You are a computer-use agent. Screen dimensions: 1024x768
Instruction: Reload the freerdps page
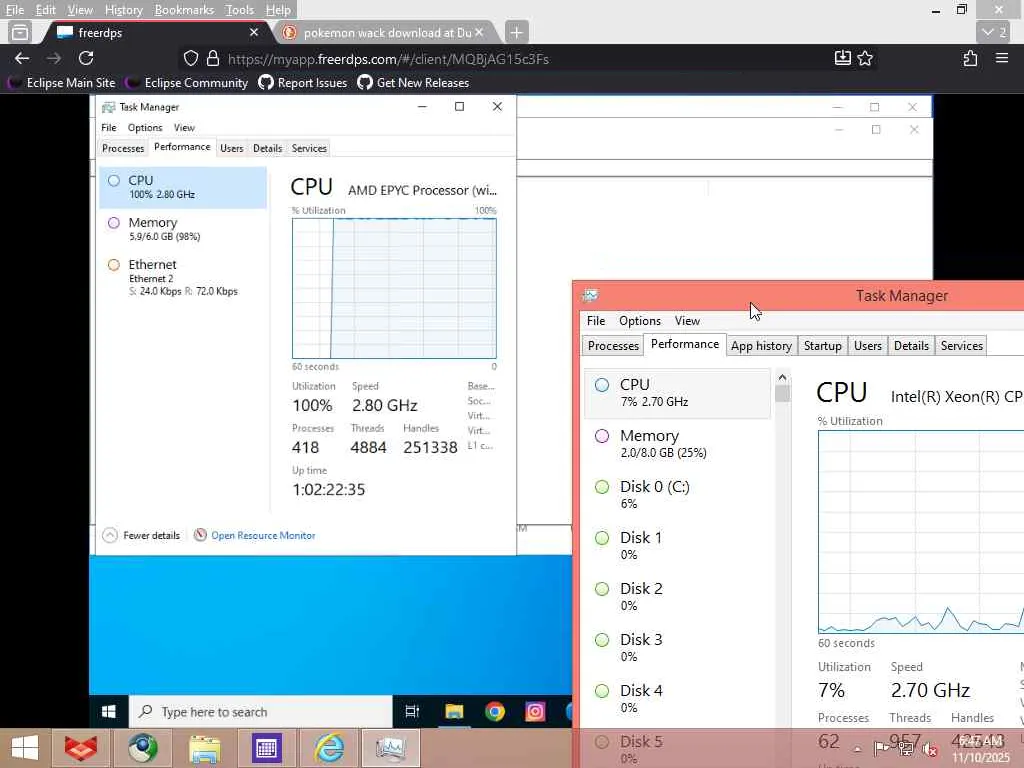(x=86, y=59)
